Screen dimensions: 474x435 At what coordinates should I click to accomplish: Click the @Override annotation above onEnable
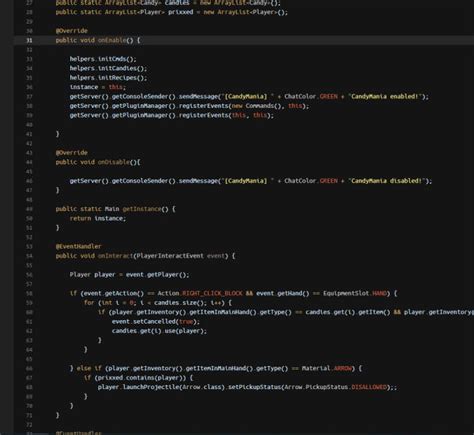pos(72,31)
